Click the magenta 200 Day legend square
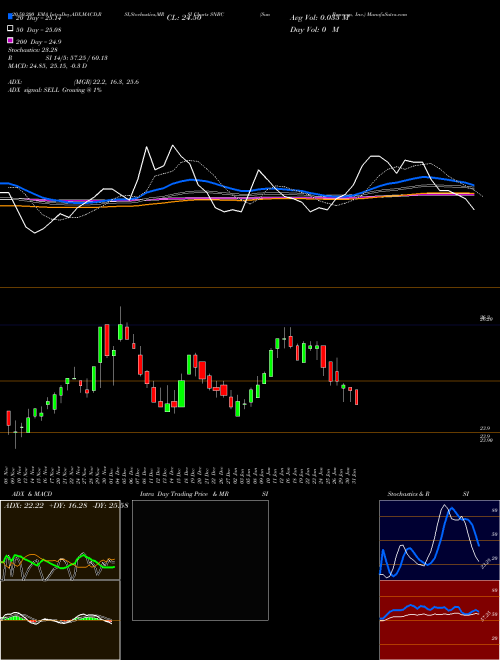The height and width of the screenshot is (660, 500). click(x=10, y=41)
